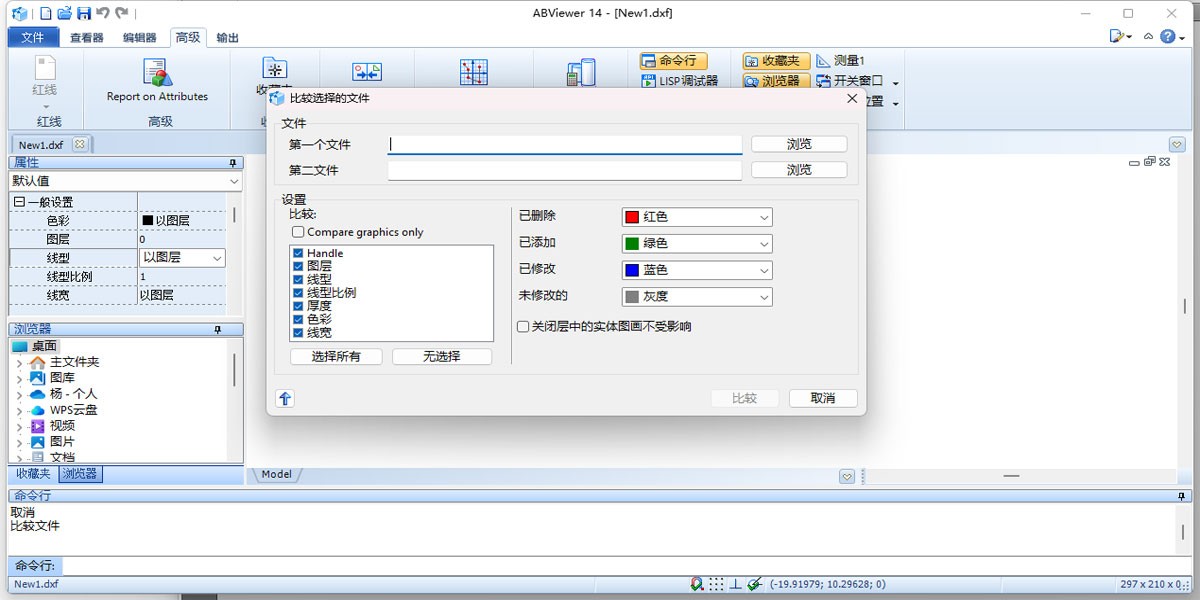Uncheck the 色彩 checkbox in compare list

click(298, 319)
